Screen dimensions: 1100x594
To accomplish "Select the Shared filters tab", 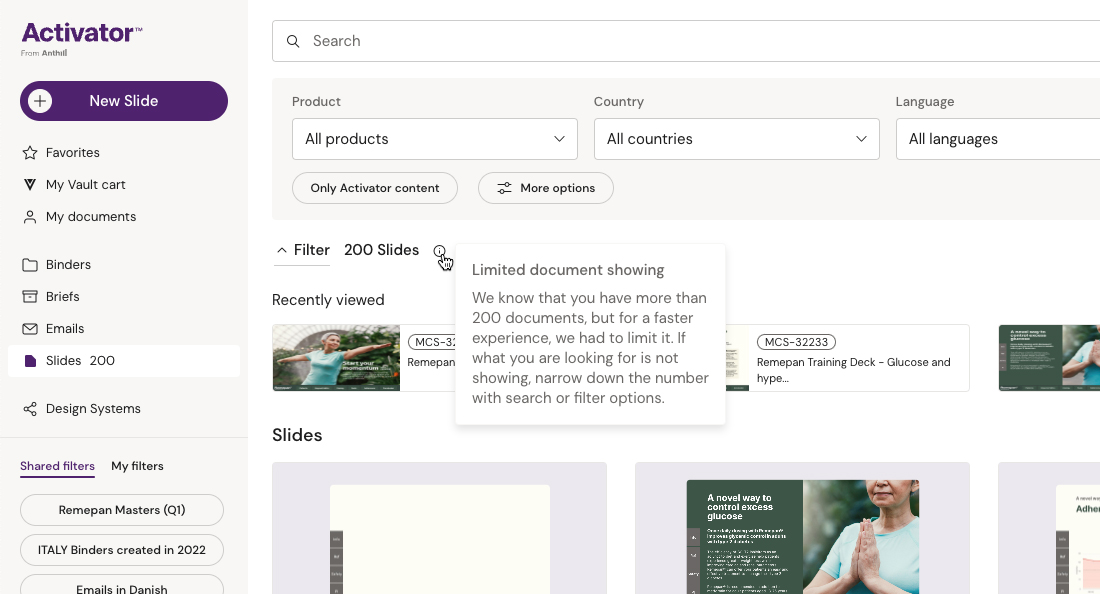I will (x=57, y=466).
